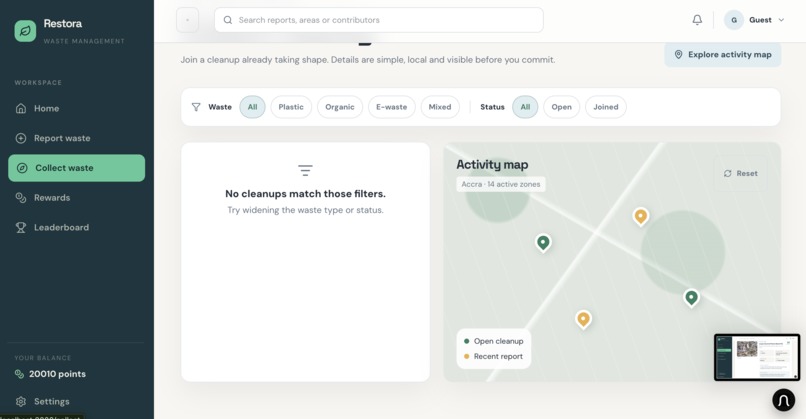The height and width of the screenshot is (419, 806).
Task: Open Settings from the sidebar
Action: coord(77,402)
